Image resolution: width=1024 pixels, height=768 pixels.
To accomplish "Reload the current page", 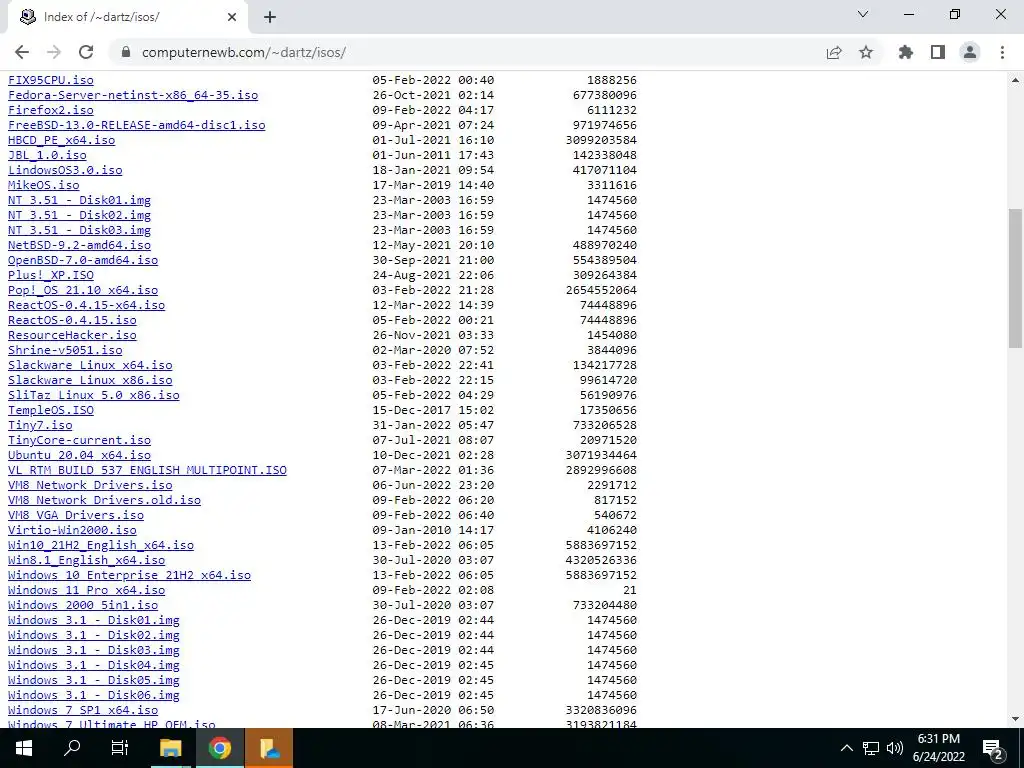I will click(x=86, y=52).
